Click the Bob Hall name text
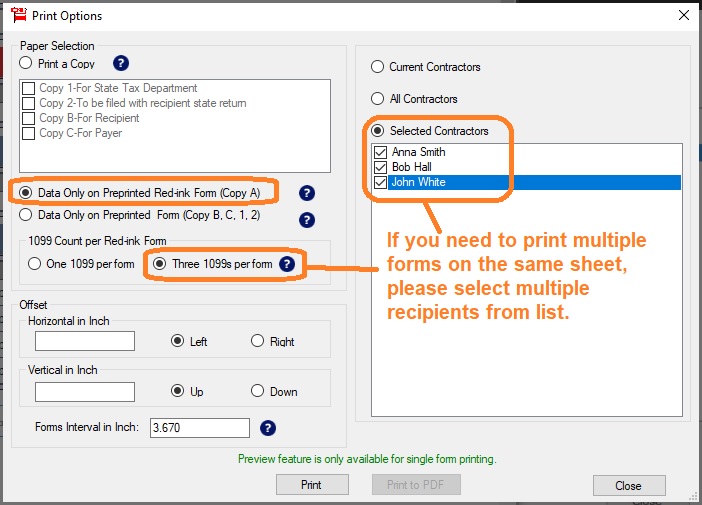Viewport: 702px width, 505px height. [412, 167]
